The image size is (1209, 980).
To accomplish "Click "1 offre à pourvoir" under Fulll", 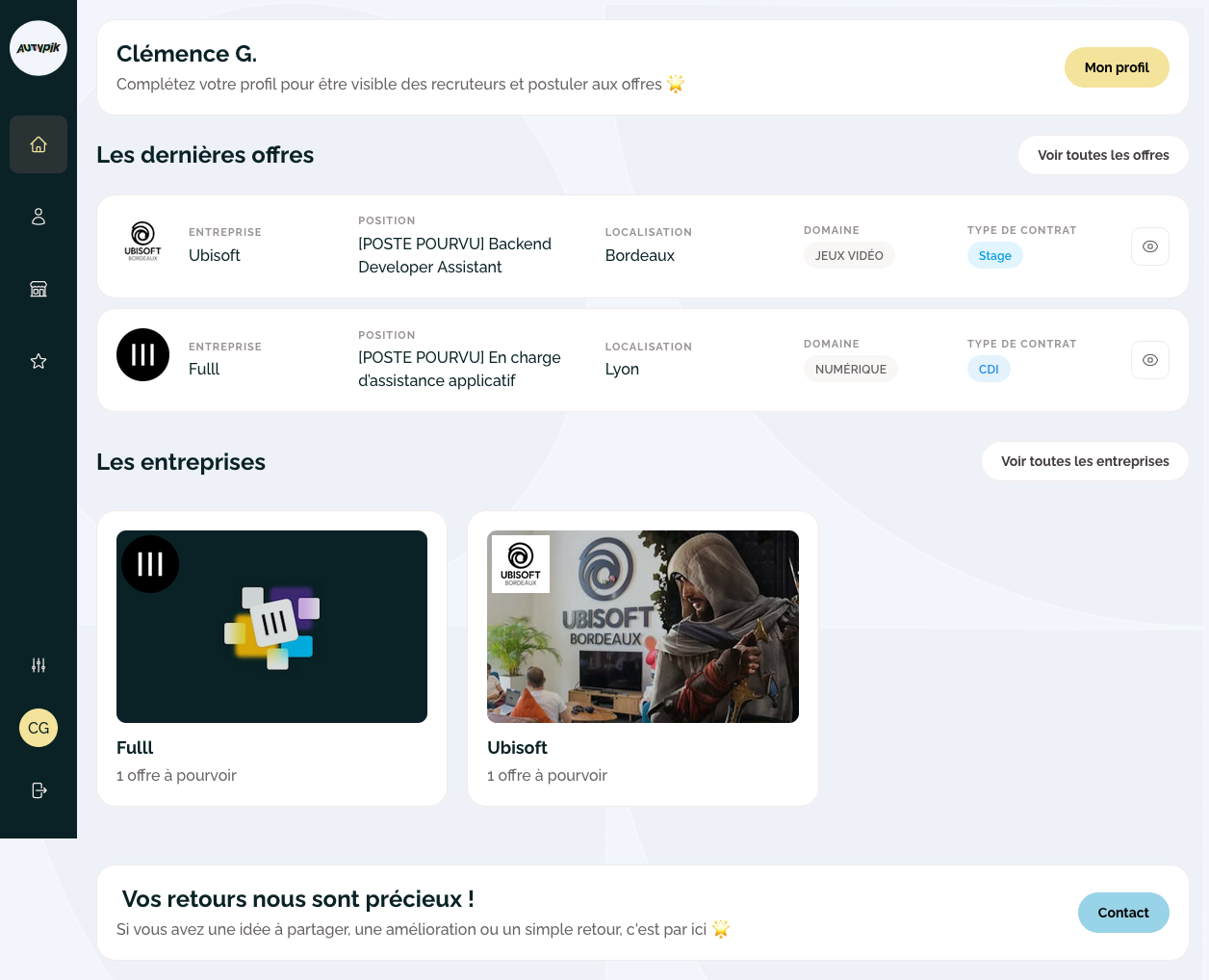I will (x=176, y=775).
